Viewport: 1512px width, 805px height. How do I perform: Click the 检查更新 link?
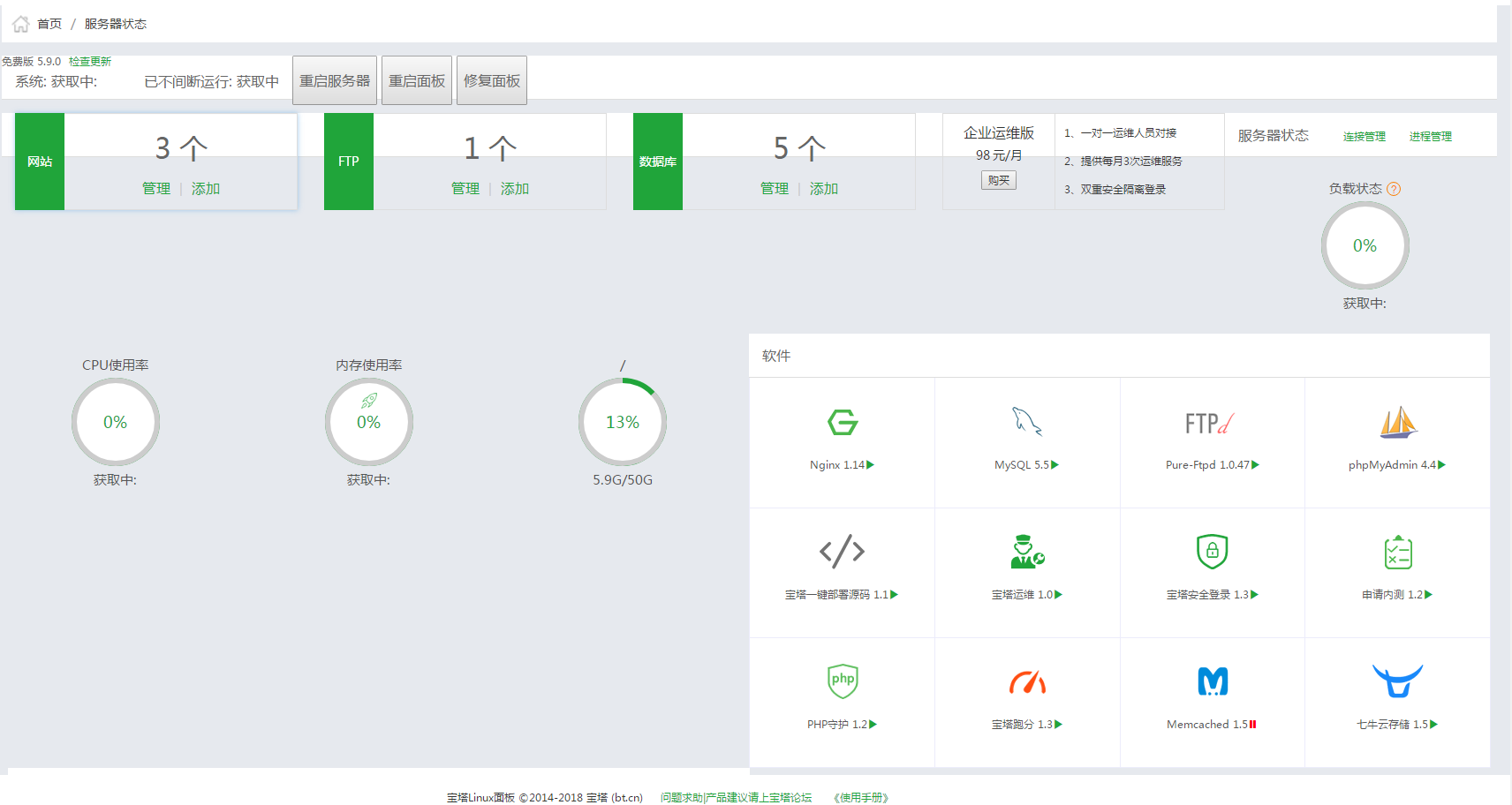[90, 62]
